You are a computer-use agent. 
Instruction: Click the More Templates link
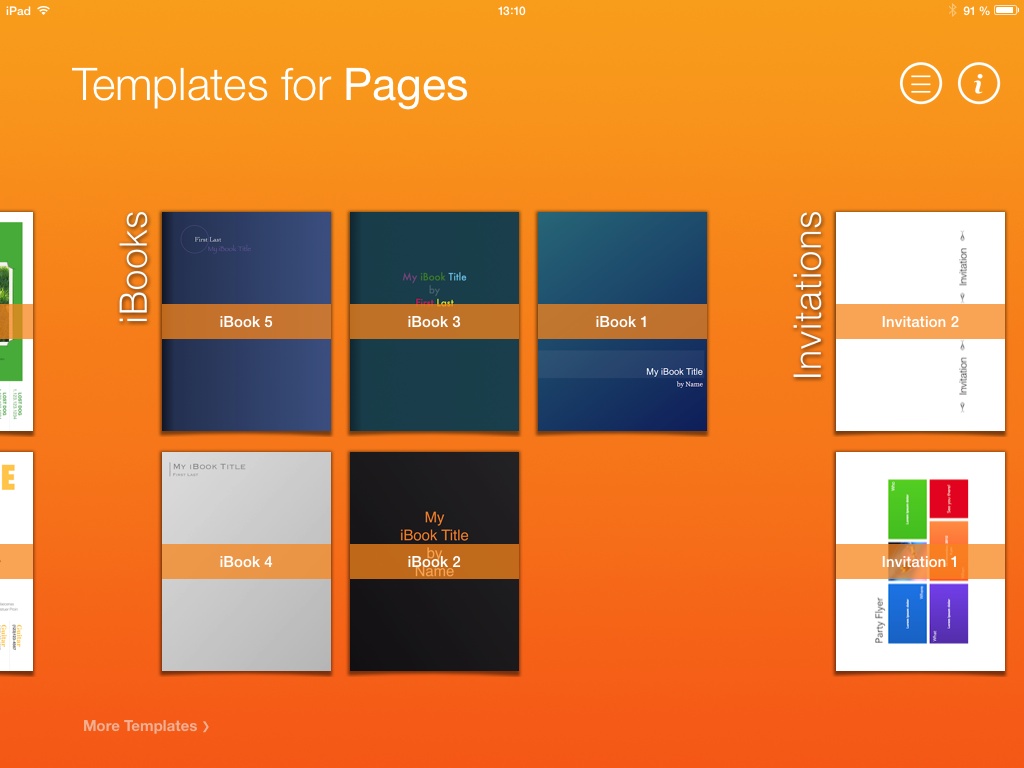point(140,726)
